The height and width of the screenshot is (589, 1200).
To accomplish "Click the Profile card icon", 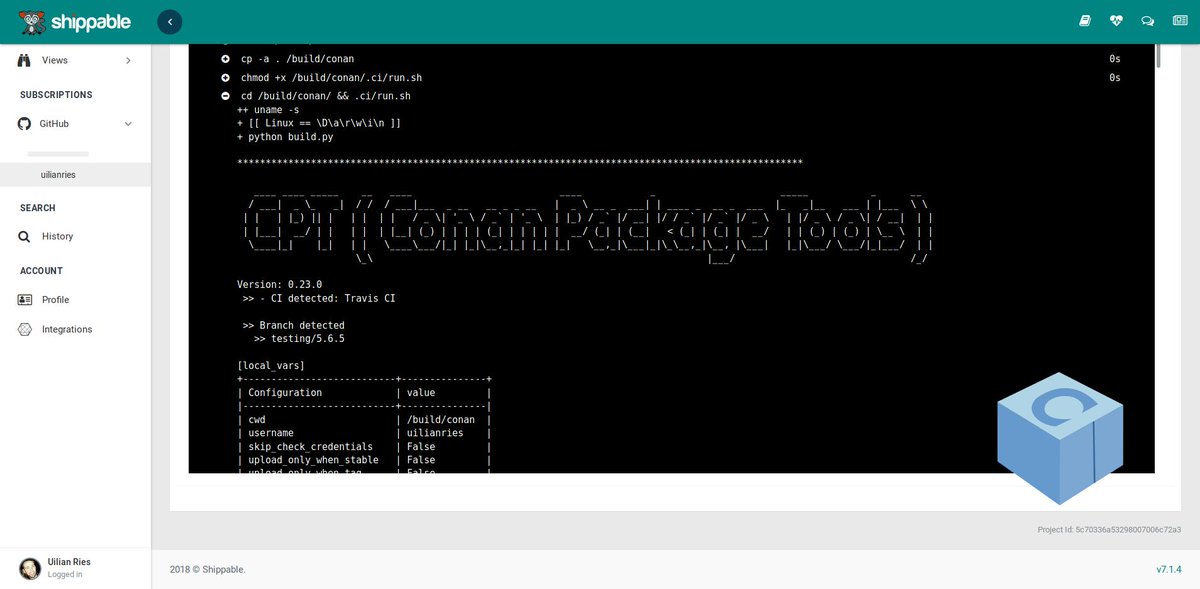I will pos(24,300).
